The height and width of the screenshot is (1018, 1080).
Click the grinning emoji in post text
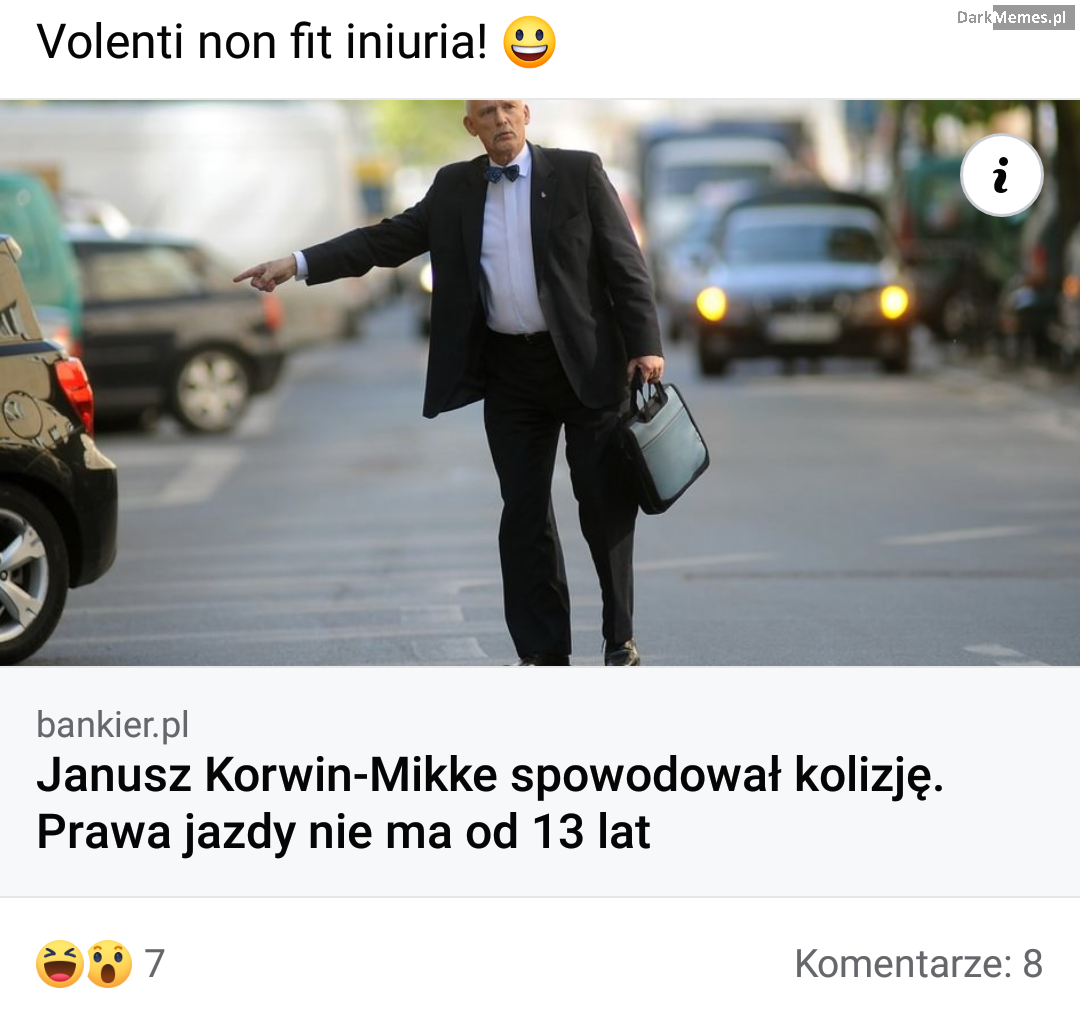[x=529, y=42]
